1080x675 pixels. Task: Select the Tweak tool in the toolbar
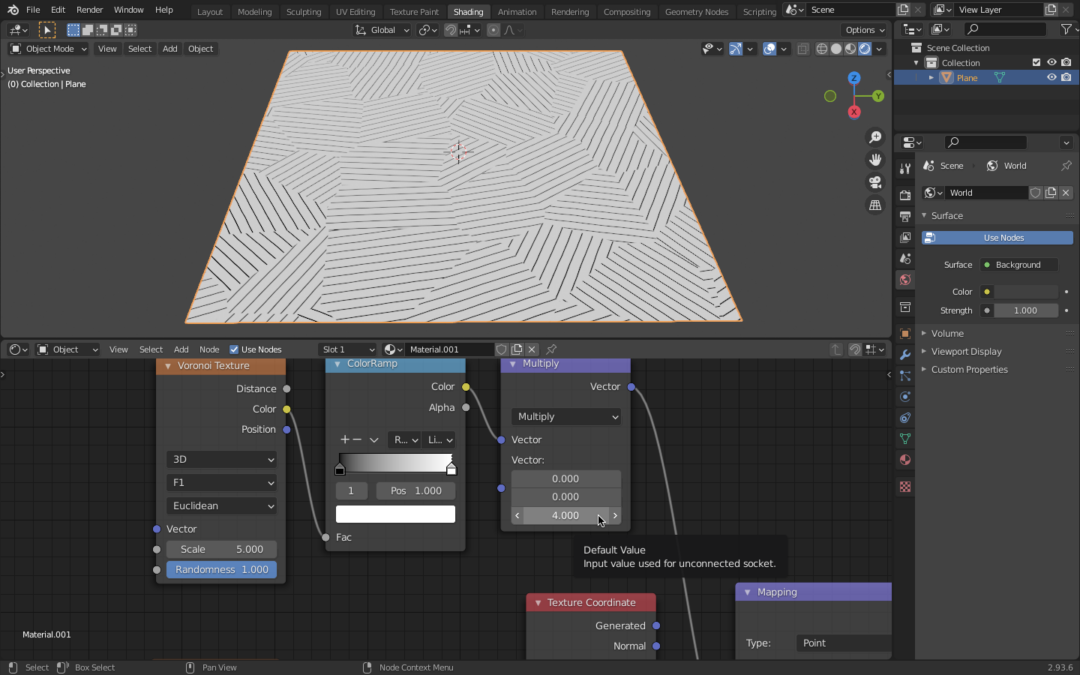click(x=47, y=30)
